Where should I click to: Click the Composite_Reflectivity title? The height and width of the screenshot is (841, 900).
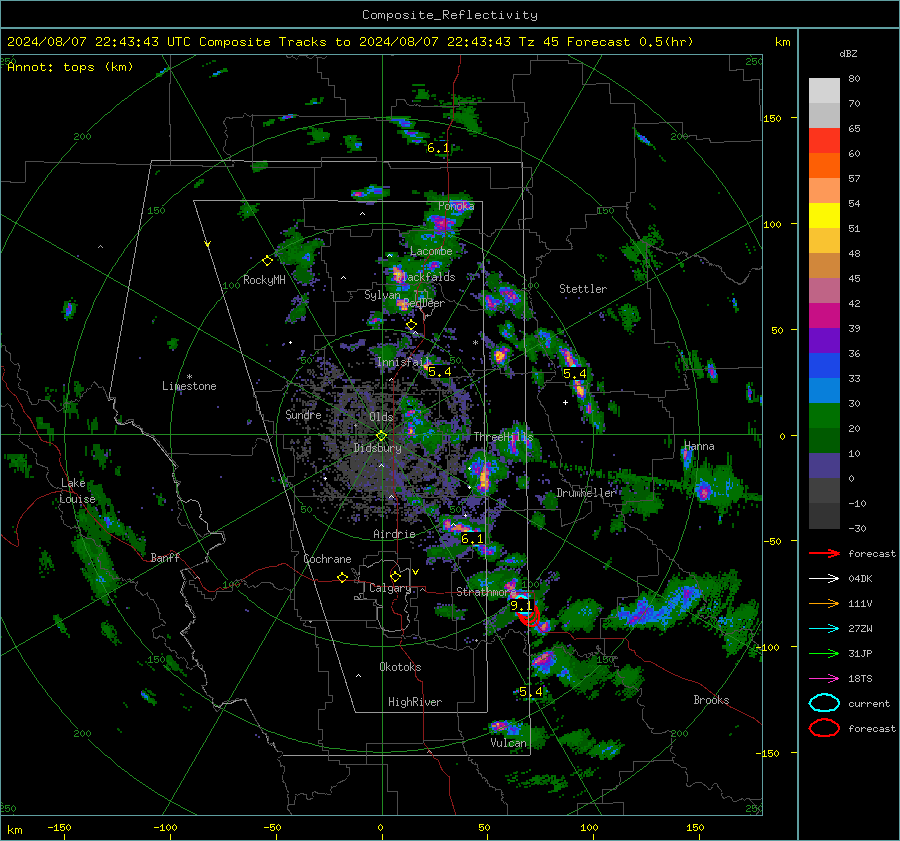(x=450, y=15)
